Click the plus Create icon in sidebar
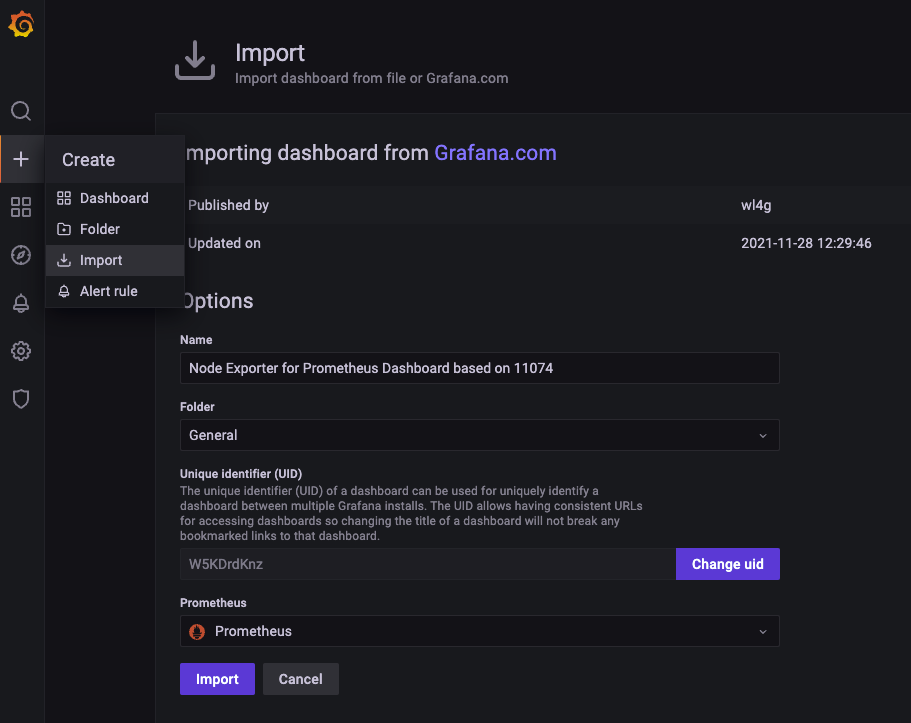The width and height of the screenshot is (911, 723). click(21, 159)
